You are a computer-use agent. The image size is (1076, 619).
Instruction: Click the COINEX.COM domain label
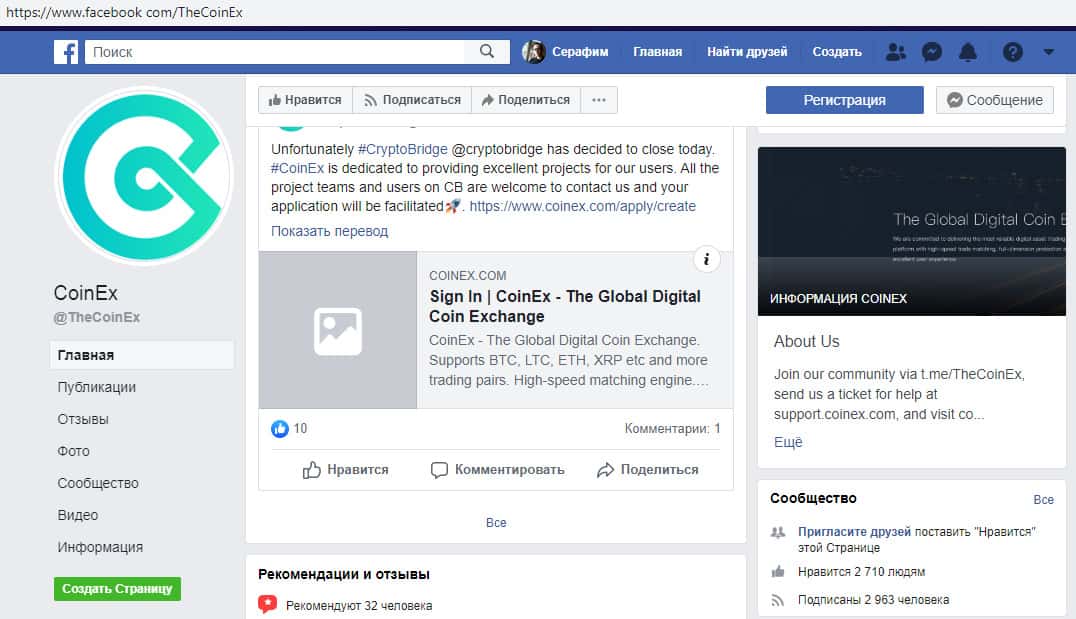tap(468, 276)
